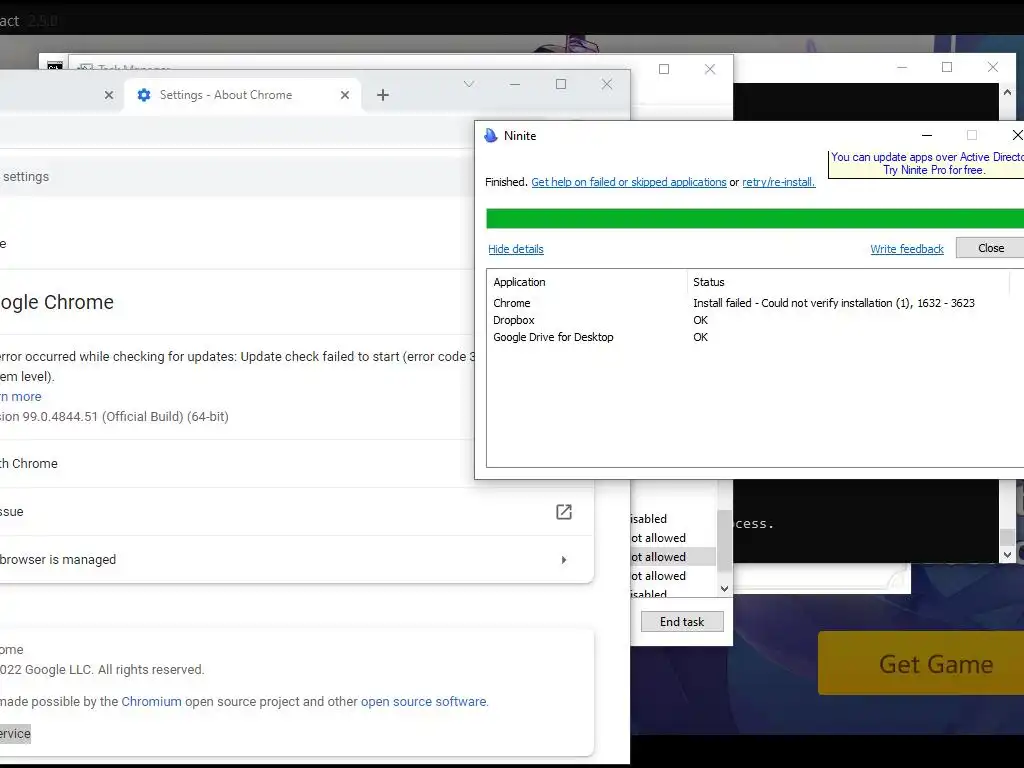Image resolution: width=1024 pixels, height=768 pixels.
Task: Minimize the Chrome window
Action: (x=515, y=84)
